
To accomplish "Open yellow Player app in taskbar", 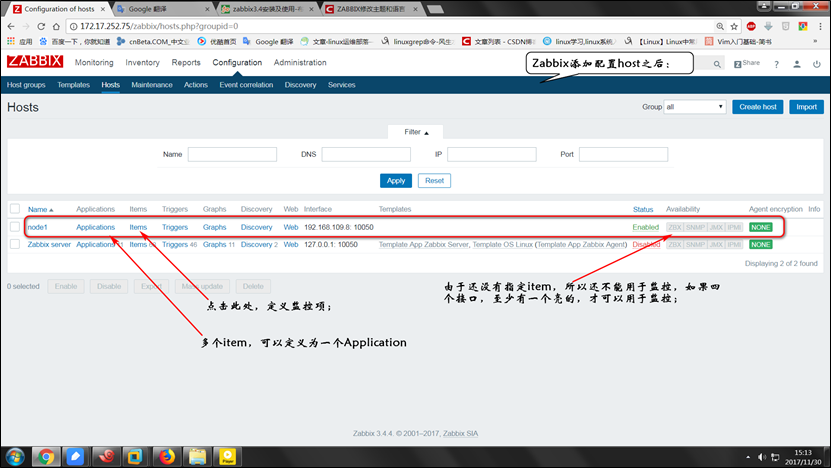I will [227, 456].
